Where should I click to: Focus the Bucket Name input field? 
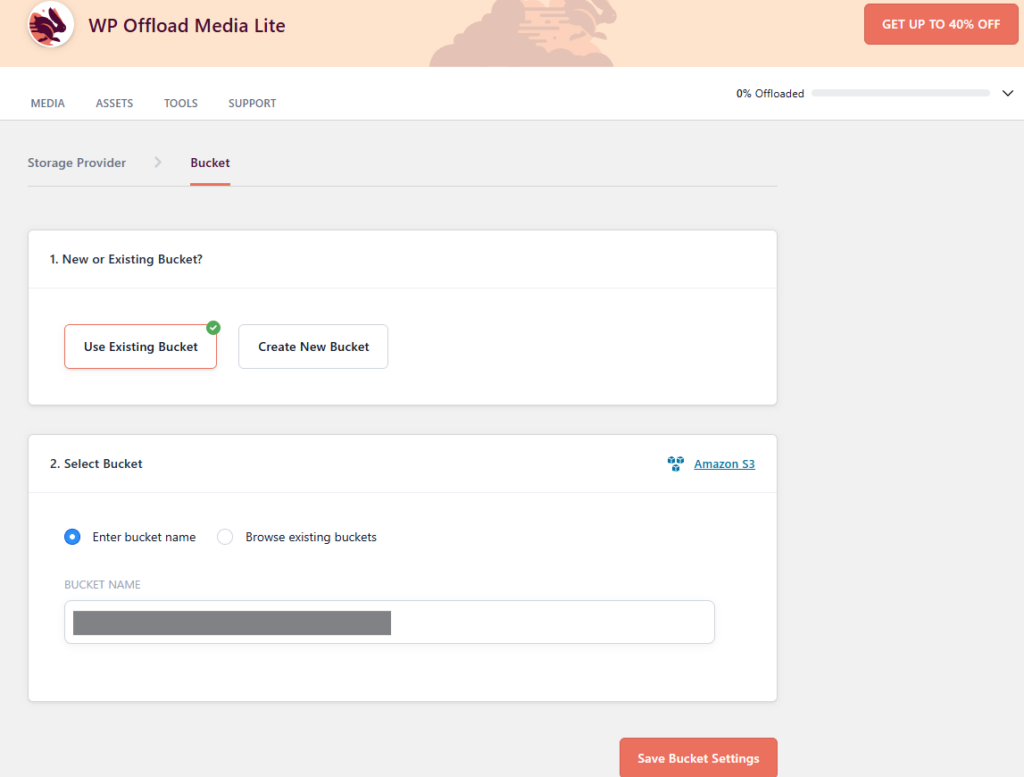(x=389, y=622)
